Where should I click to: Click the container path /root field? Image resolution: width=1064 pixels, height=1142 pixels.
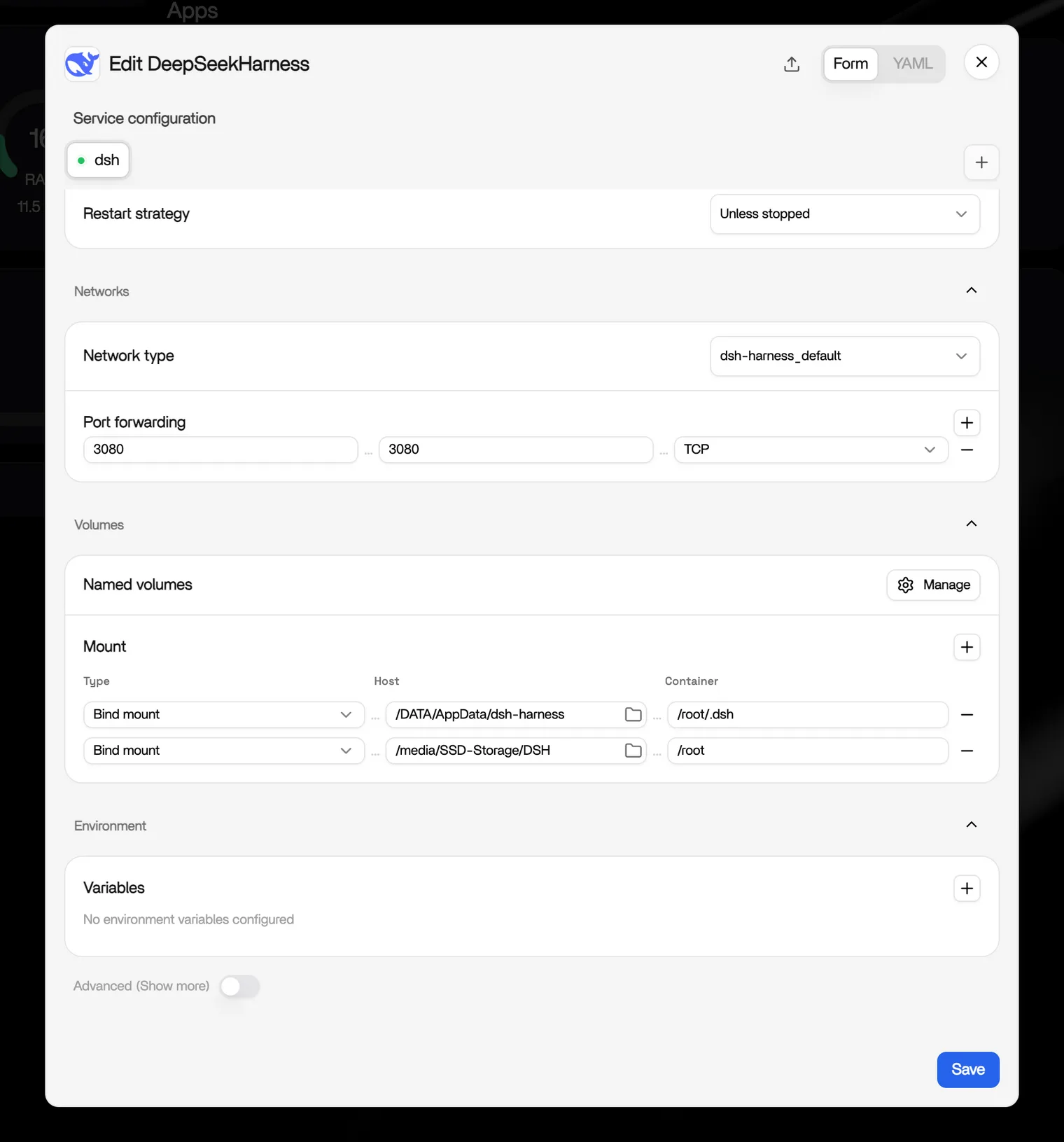pos(808,751)
